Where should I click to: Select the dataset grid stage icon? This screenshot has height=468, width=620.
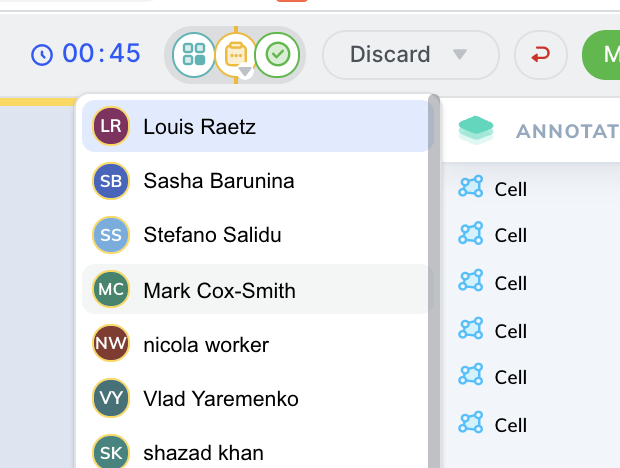pos(194,55)
